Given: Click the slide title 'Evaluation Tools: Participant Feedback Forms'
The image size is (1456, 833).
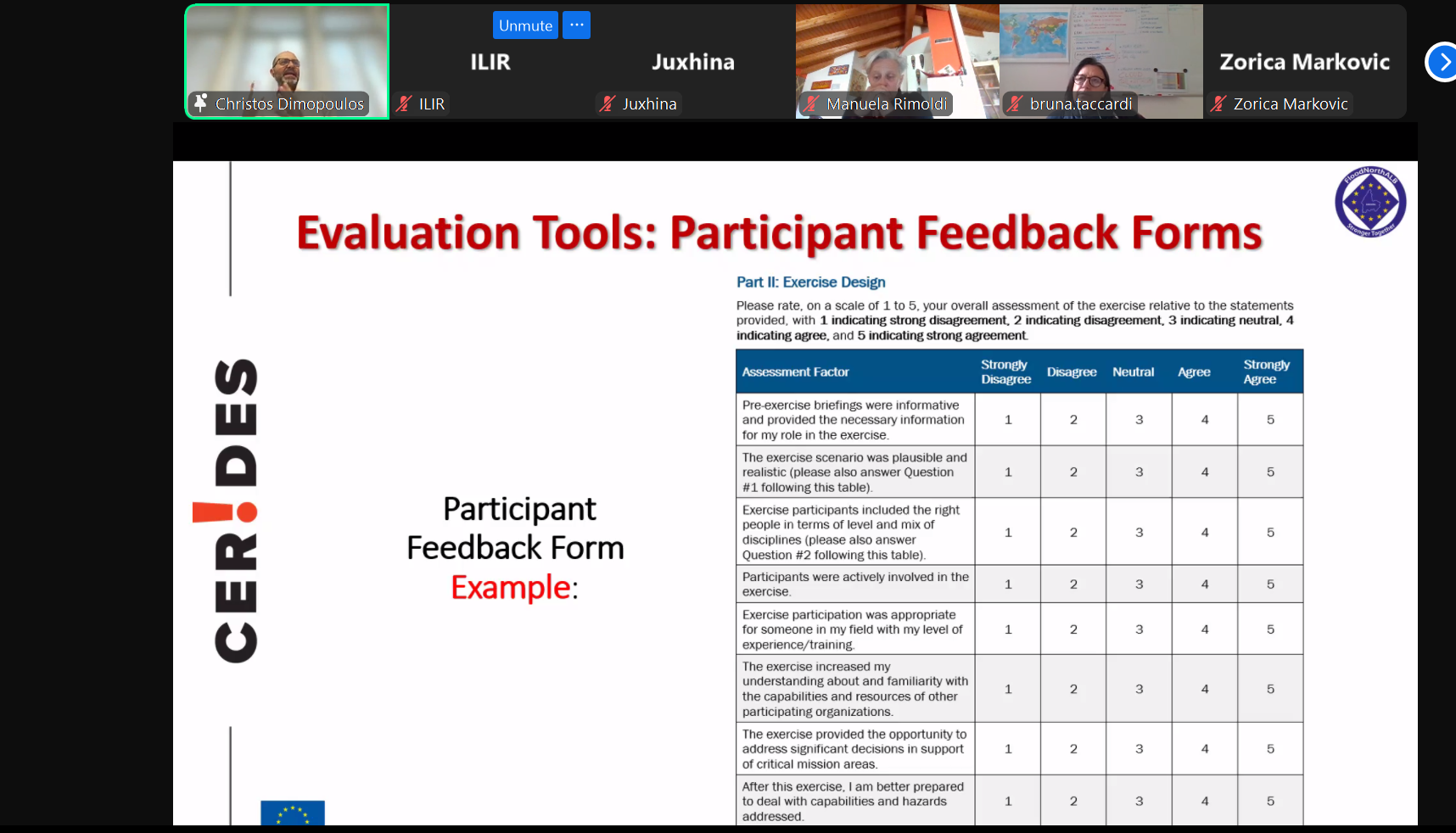Looking at the screenshot, I should point(779,233).
